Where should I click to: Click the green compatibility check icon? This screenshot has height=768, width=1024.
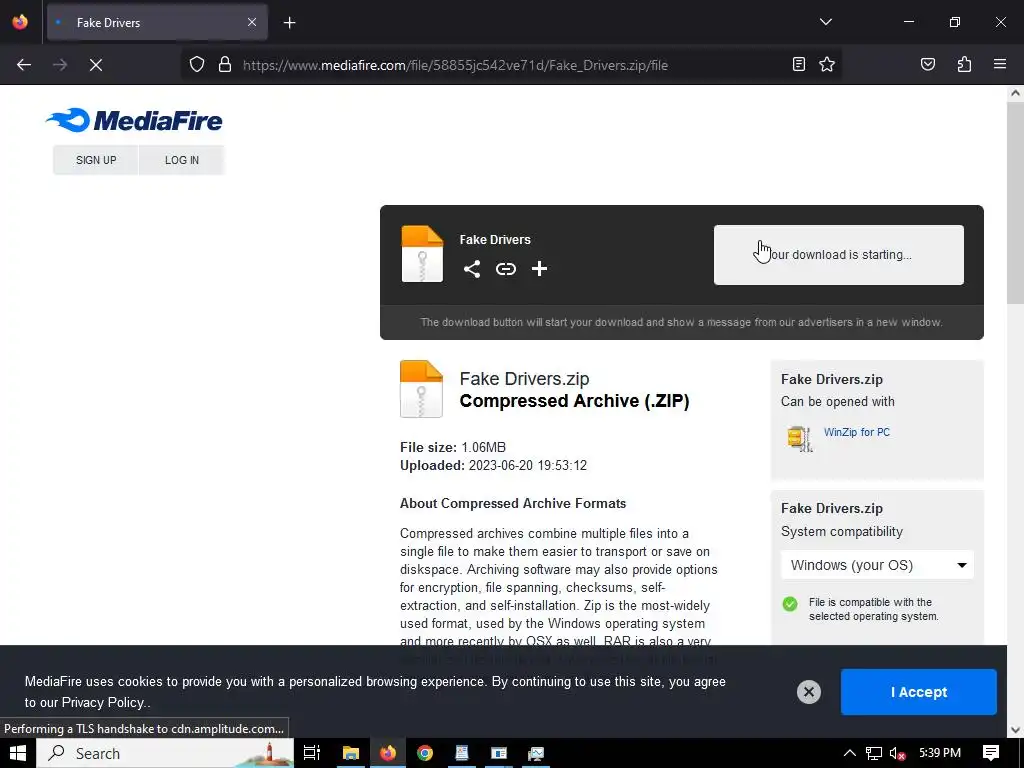click(790, 604)
